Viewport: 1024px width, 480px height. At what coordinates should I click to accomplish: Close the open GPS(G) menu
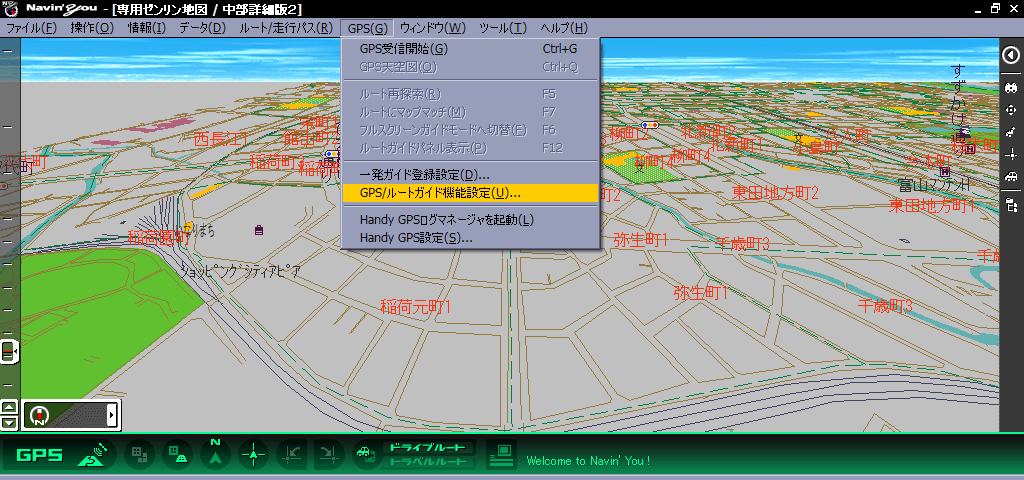coord(368,28)
